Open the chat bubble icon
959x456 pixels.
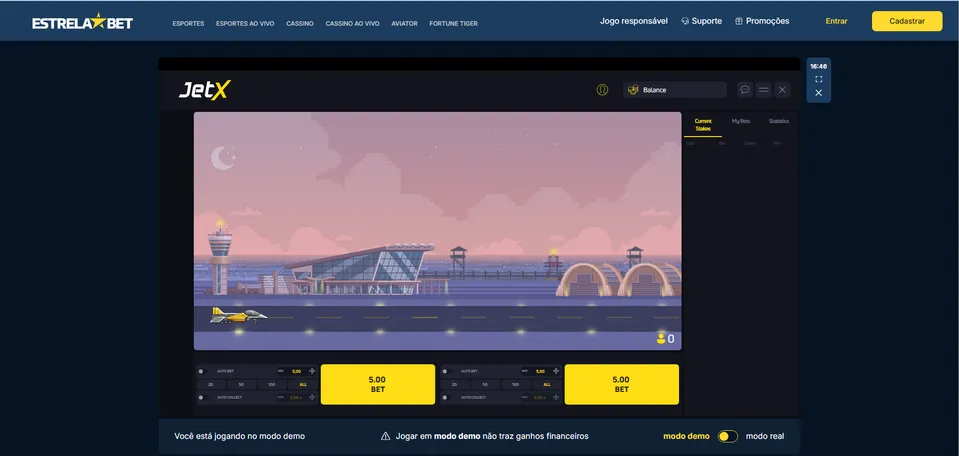(745, 90)
